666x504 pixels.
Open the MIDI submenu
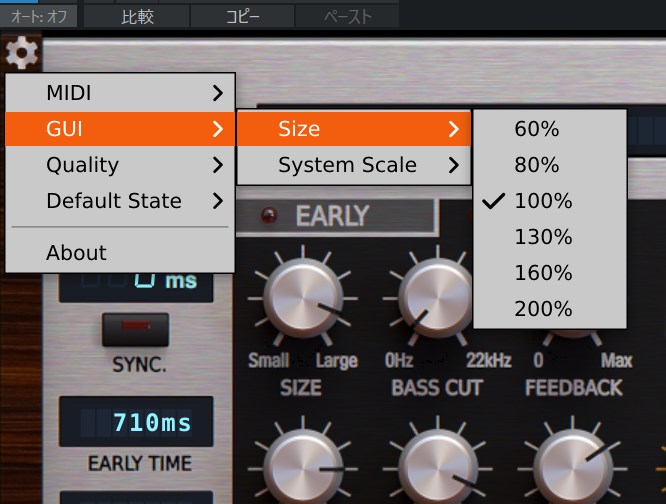120,93
